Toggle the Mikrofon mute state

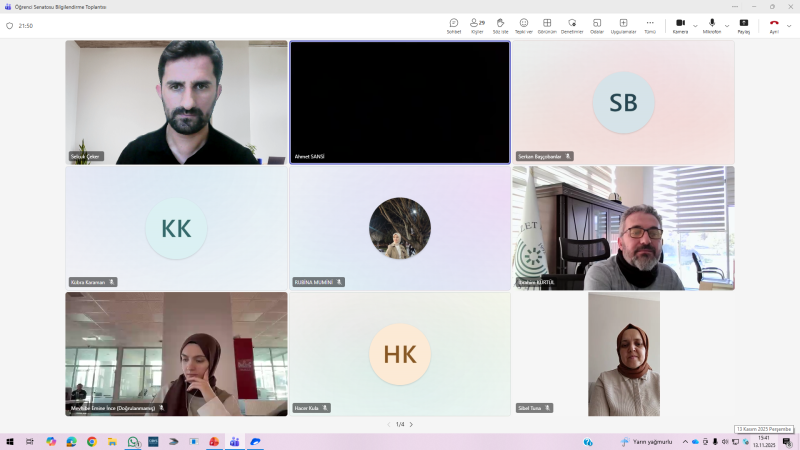click(x=712, y=25)
